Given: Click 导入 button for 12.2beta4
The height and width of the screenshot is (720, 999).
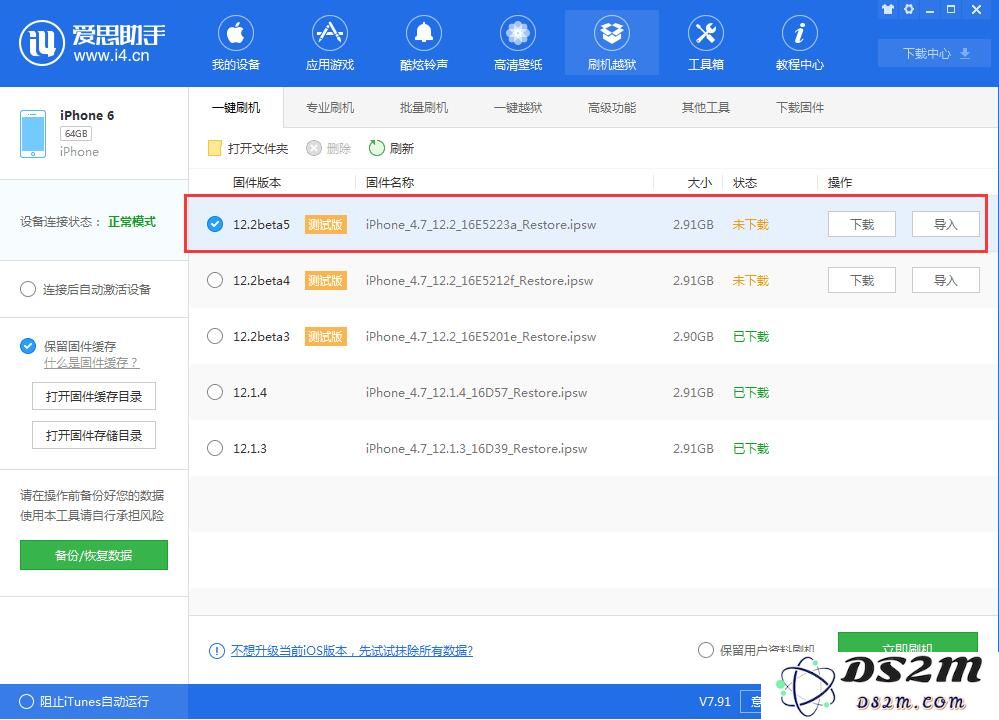Looking at the screenshot, I should coord(945,280).
